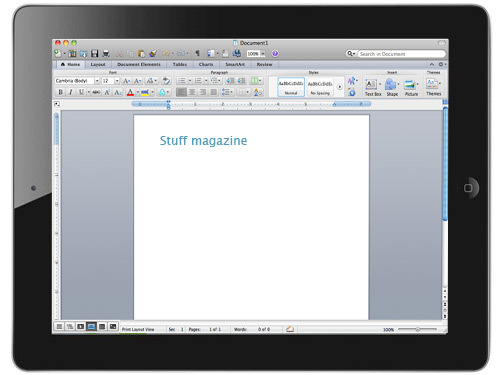Image resolution: width=500 pixels, height=375 pixels.
Task: Click the bulleted list icon
Action: pyautogui.click(x=182, y=81)
